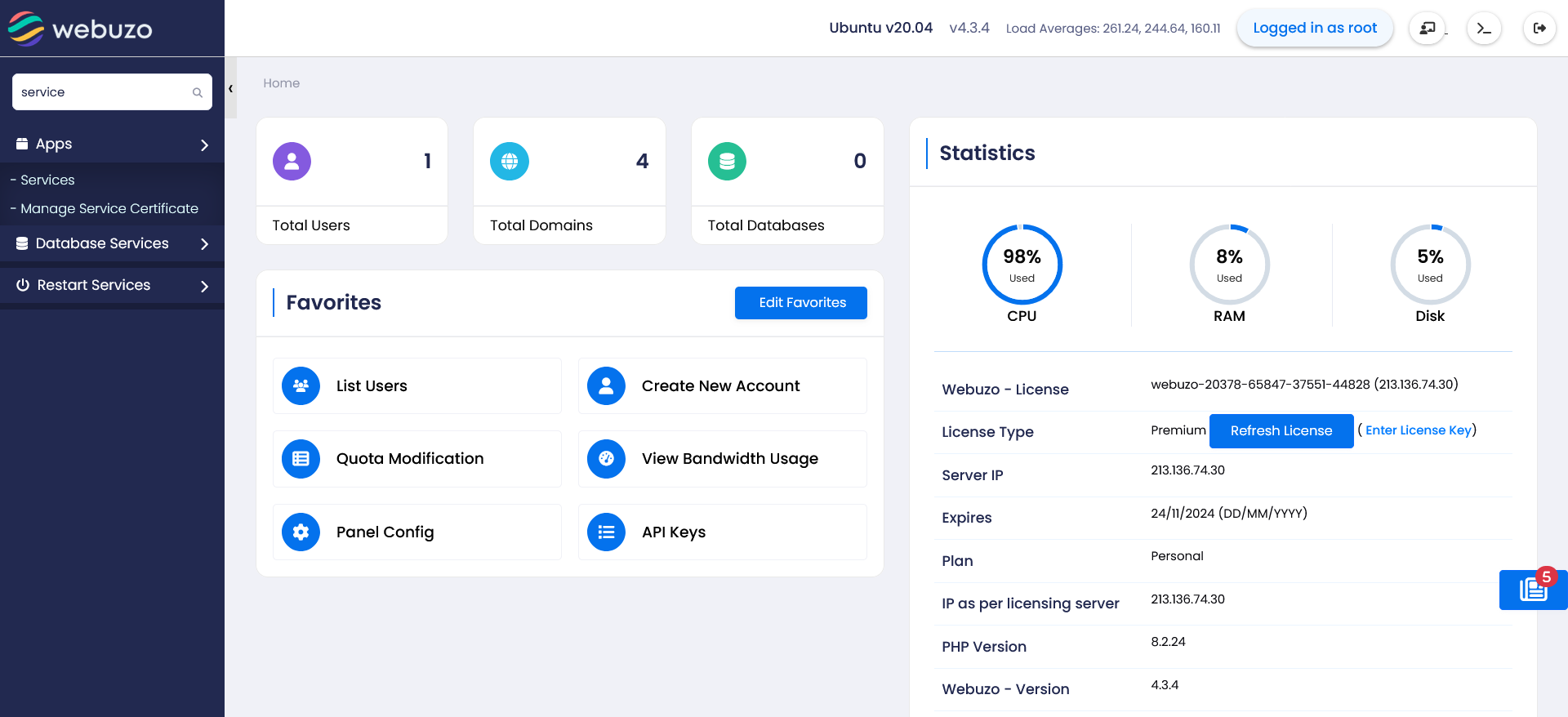Collapse the sidebar using the arrow handle

pos(231,88)
